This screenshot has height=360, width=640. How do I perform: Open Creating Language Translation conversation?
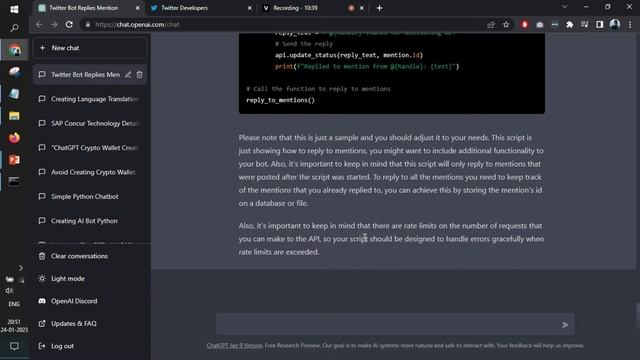[x=89, y=99]
